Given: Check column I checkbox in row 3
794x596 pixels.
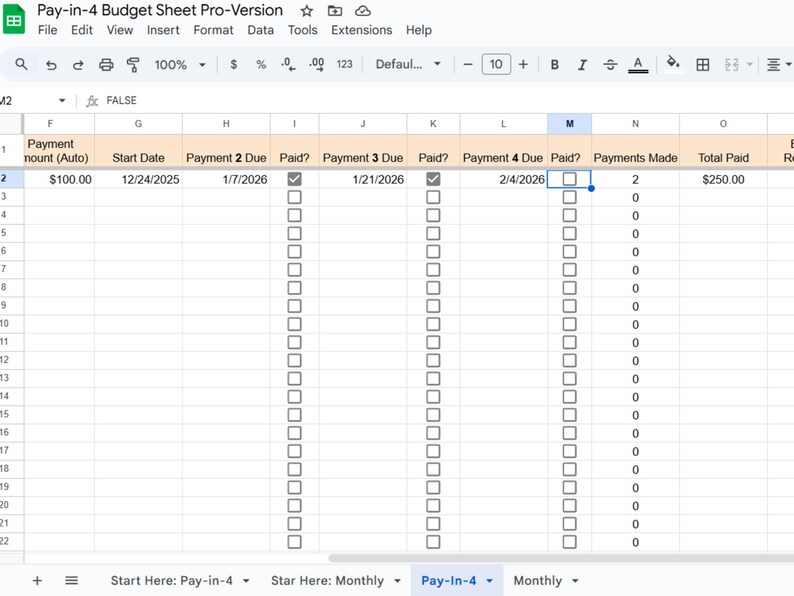Looking at the screenshot, I should (x=294, y=197).
